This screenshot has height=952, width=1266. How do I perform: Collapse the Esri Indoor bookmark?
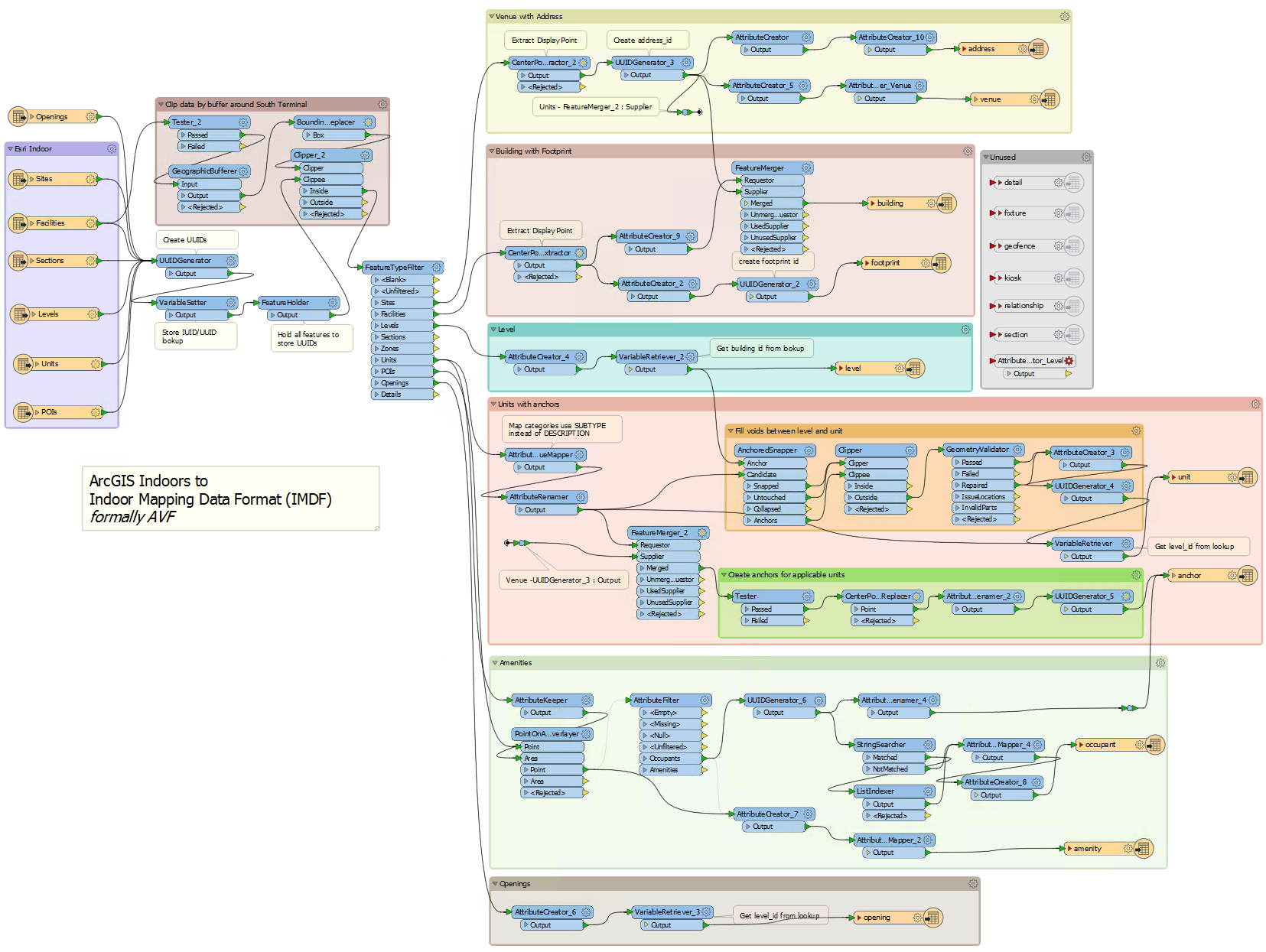tap(10, 149)
